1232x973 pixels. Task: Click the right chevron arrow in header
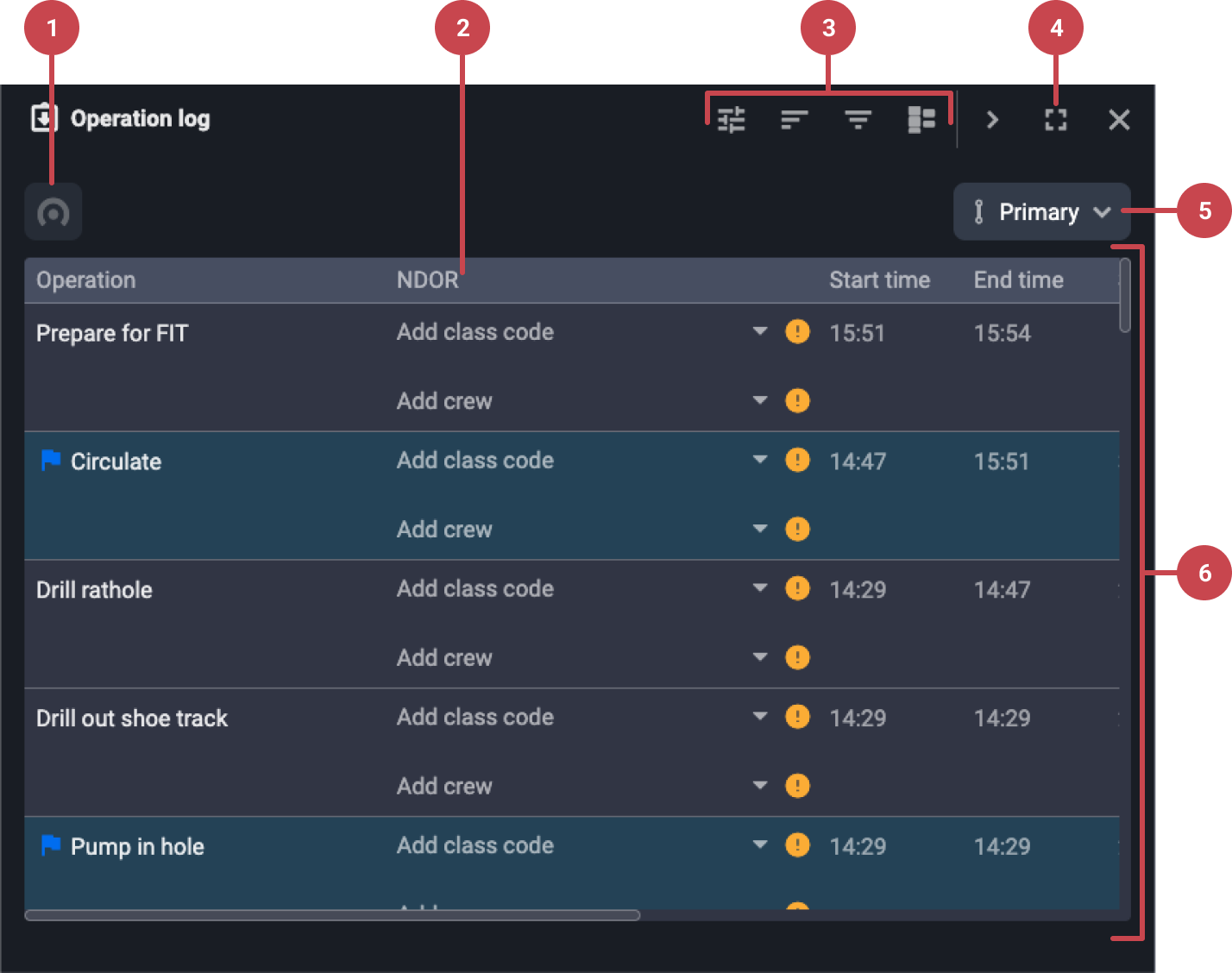pos(992,120)
